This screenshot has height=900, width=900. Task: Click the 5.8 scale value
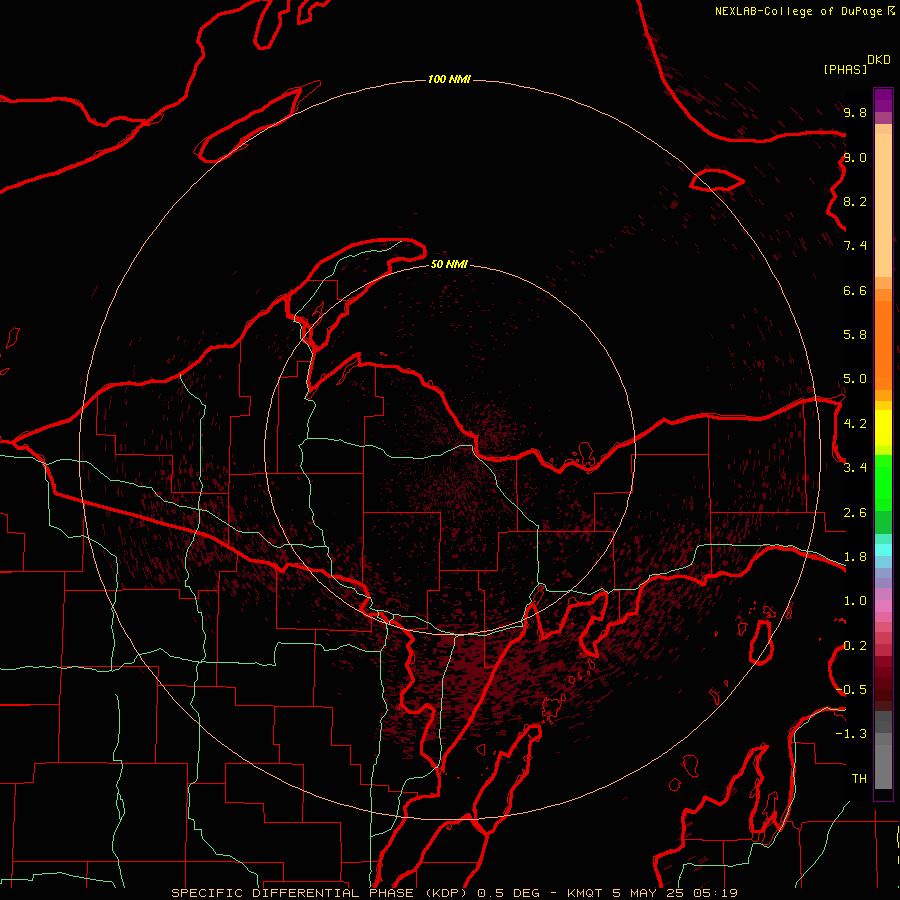click(855, 335)
